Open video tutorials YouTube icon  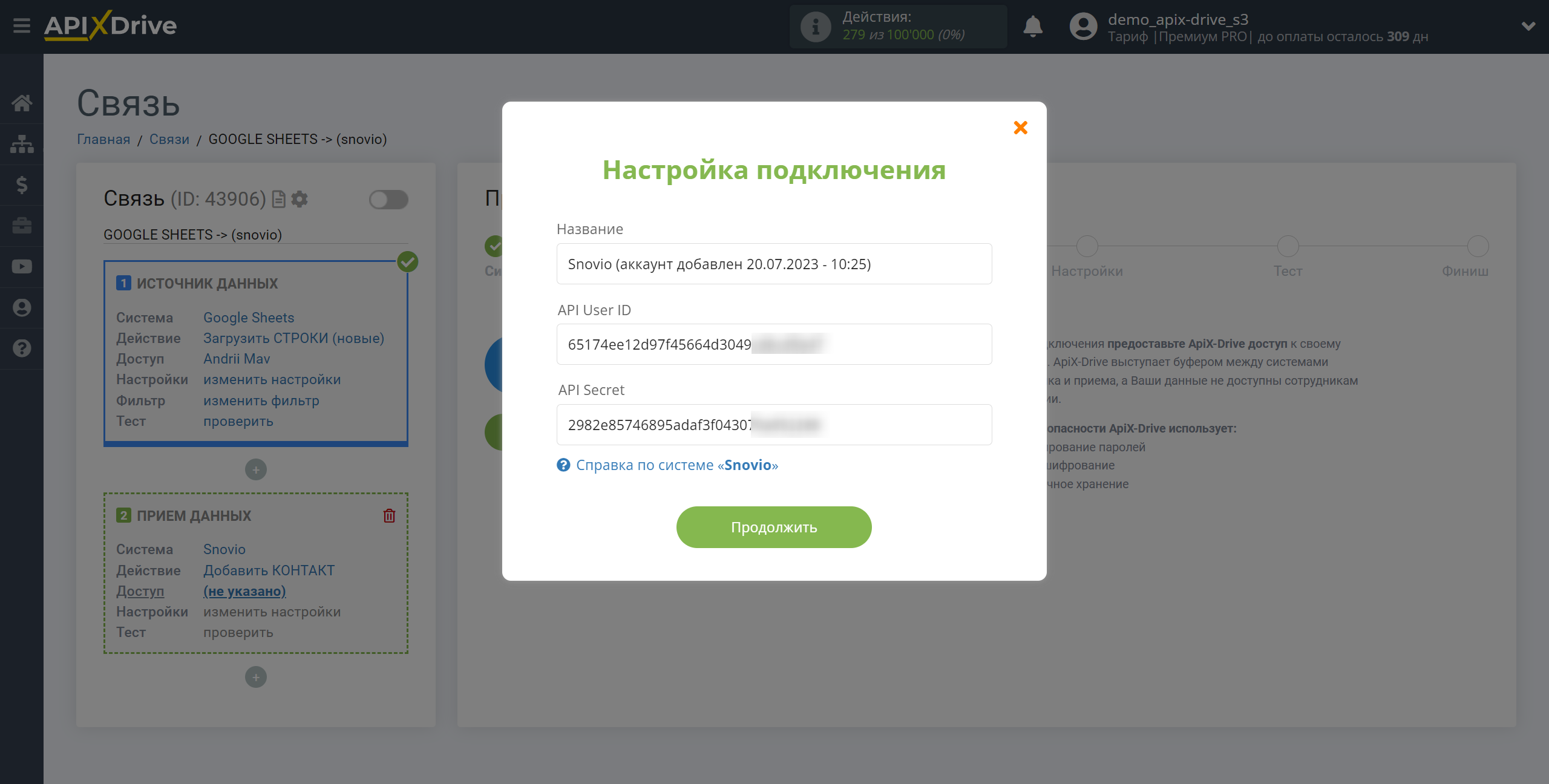point(22,267)
